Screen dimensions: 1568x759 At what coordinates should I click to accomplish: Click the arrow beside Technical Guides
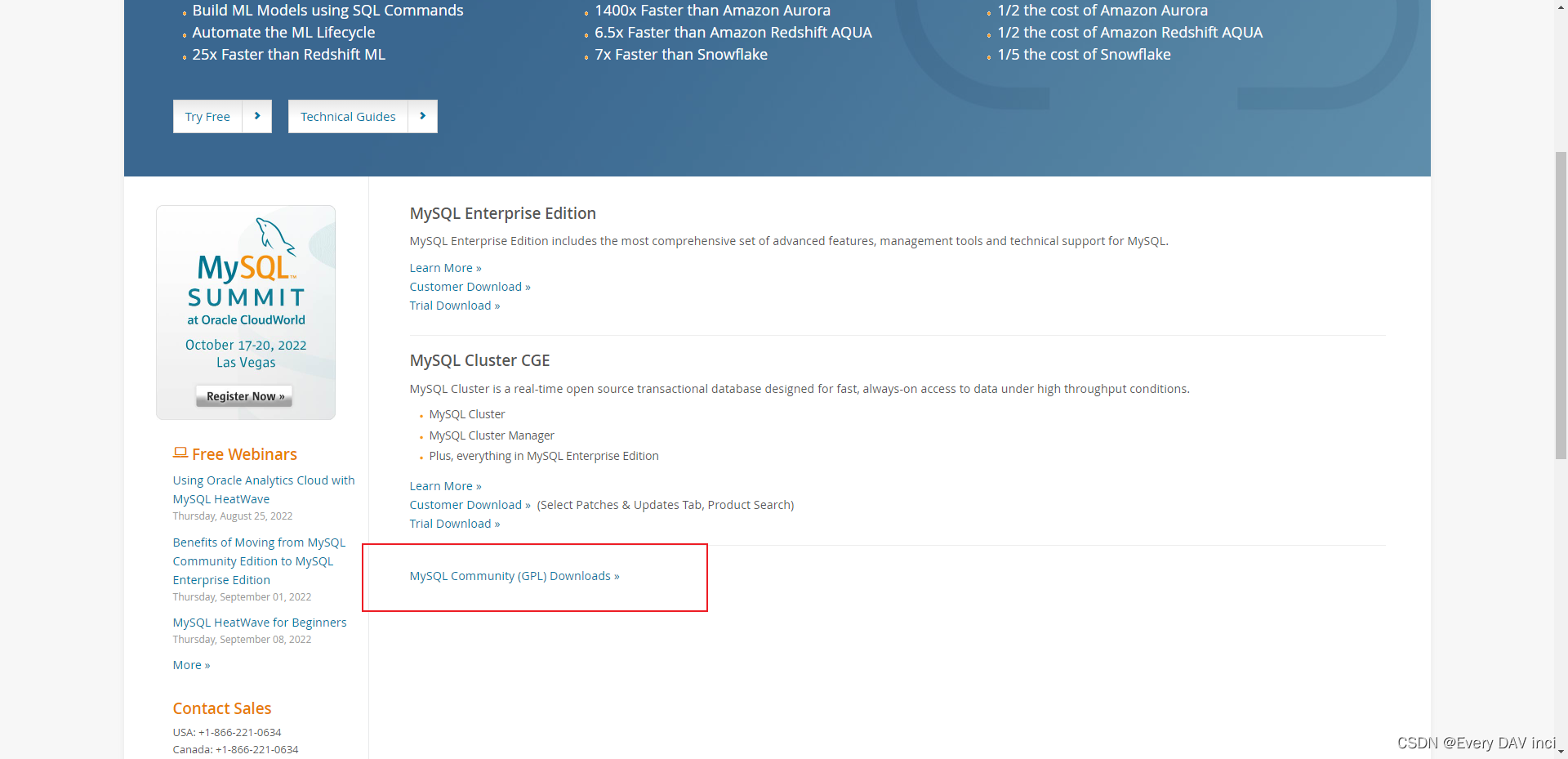click(423, 117)
